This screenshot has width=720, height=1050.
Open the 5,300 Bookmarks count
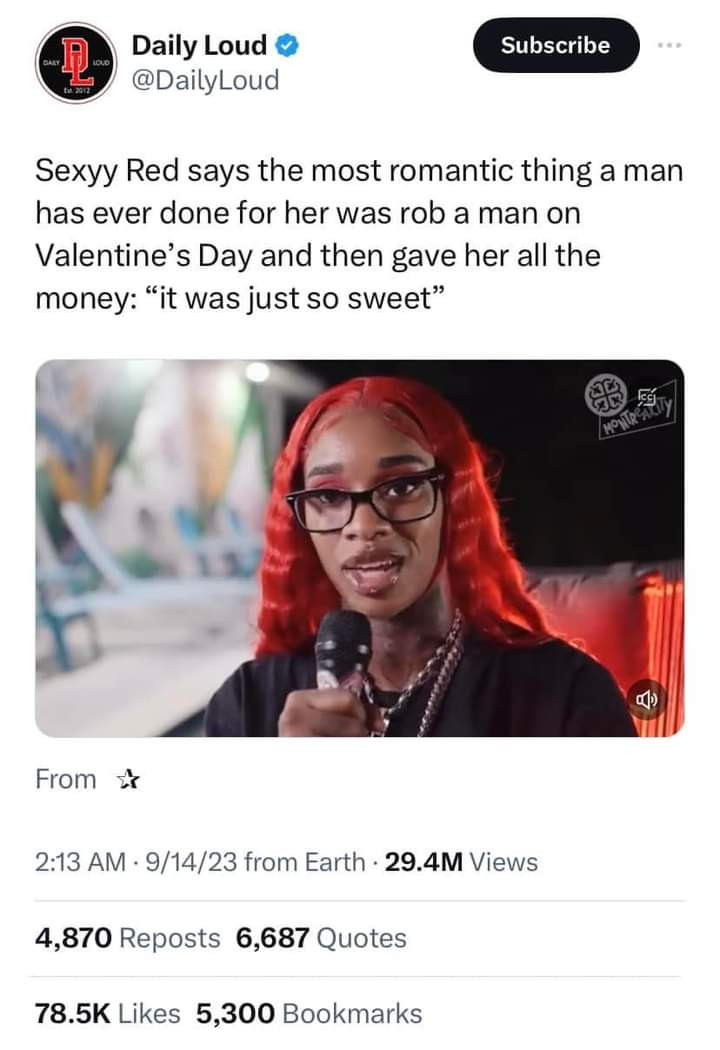309,1013
